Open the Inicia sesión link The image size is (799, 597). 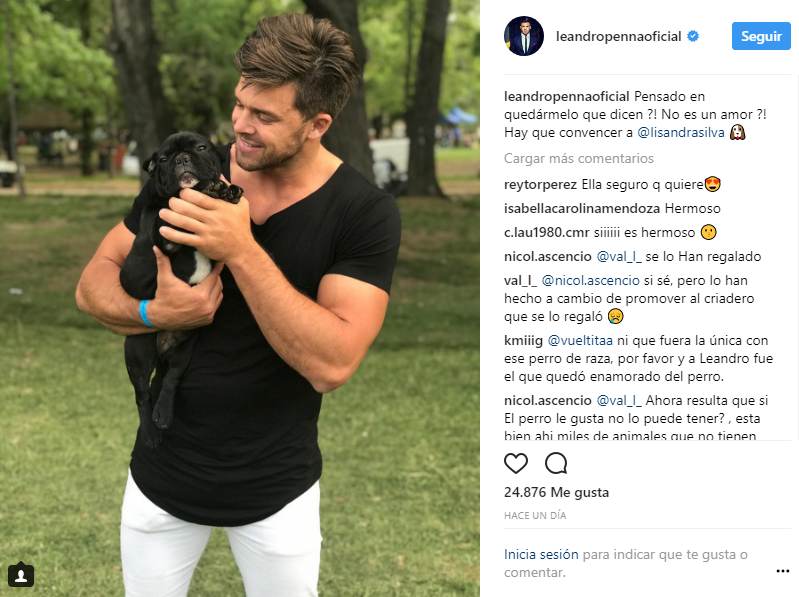541,554
